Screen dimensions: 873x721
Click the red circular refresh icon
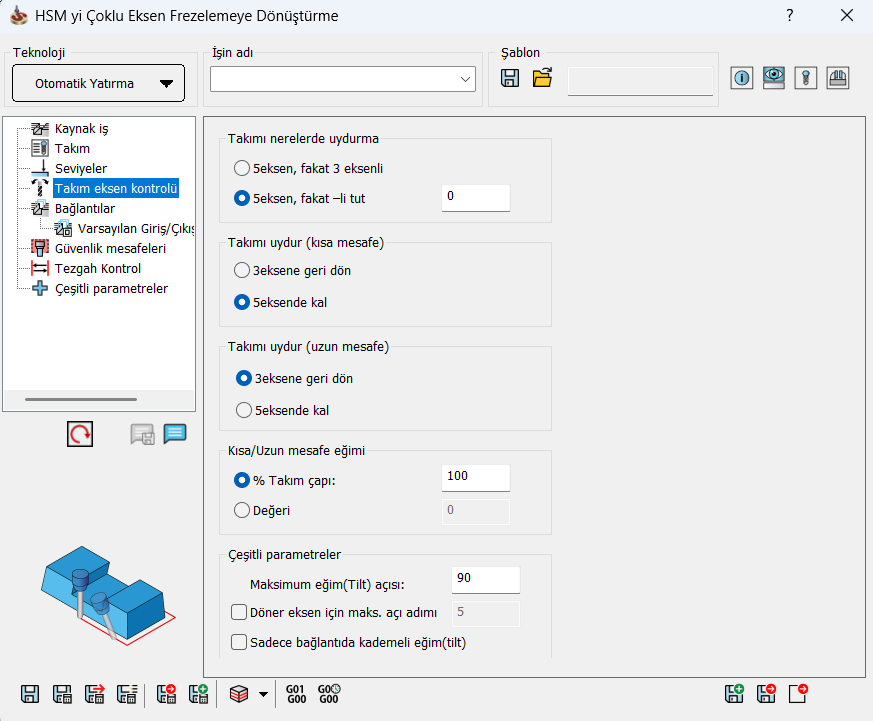[80, 434]
